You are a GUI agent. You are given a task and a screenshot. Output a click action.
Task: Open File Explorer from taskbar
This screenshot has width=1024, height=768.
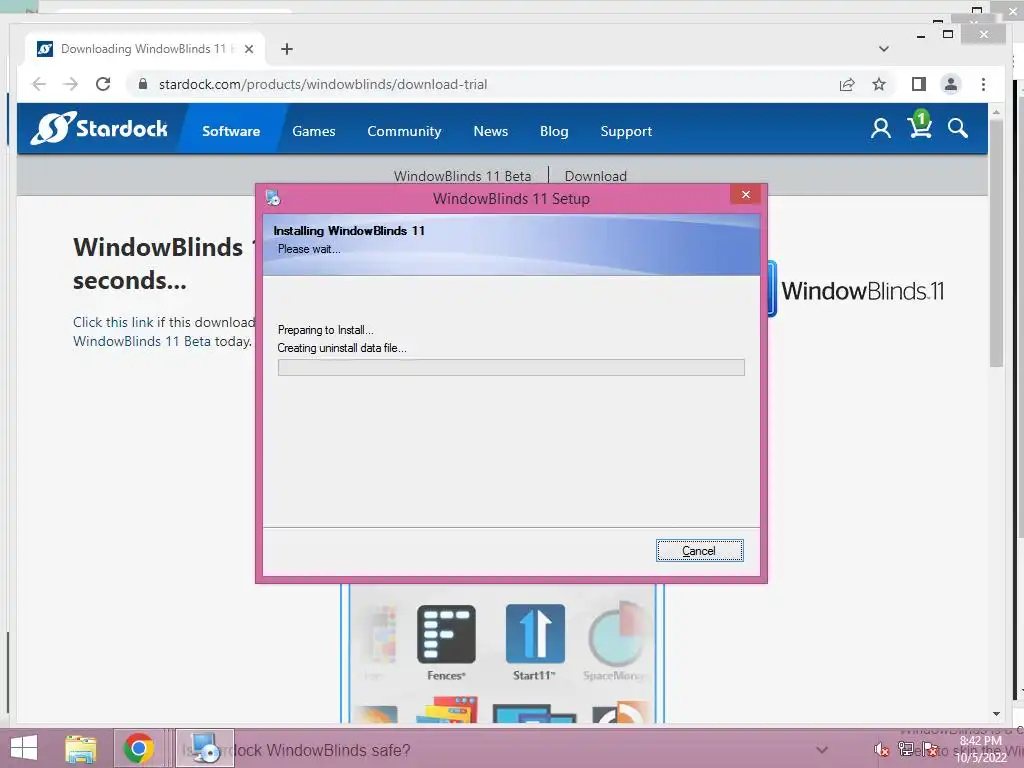point(81,748)
